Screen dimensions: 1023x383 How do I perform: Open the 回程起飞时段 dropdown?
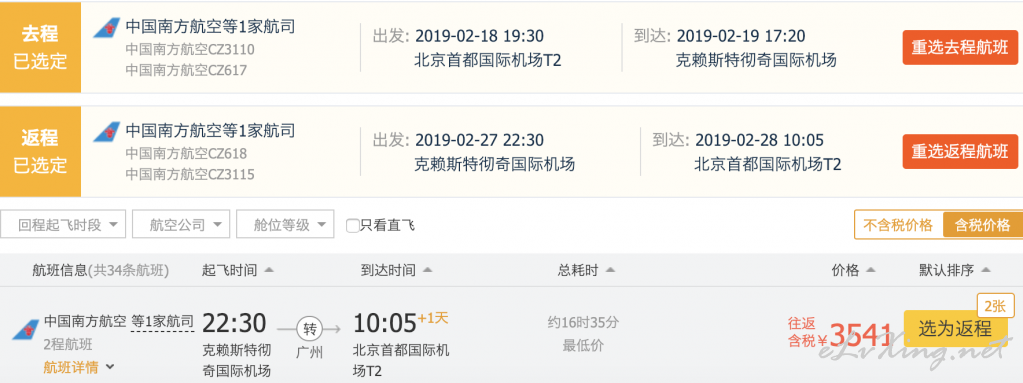coord(63,224)
